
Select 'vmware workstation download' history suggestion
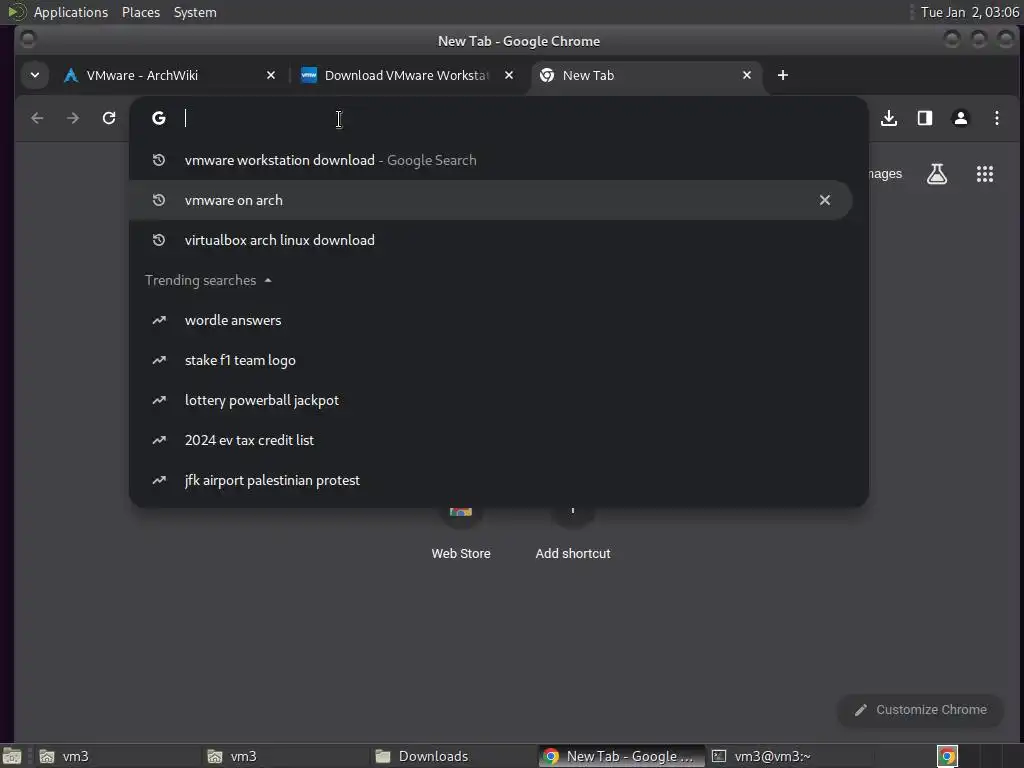point(490,161)
